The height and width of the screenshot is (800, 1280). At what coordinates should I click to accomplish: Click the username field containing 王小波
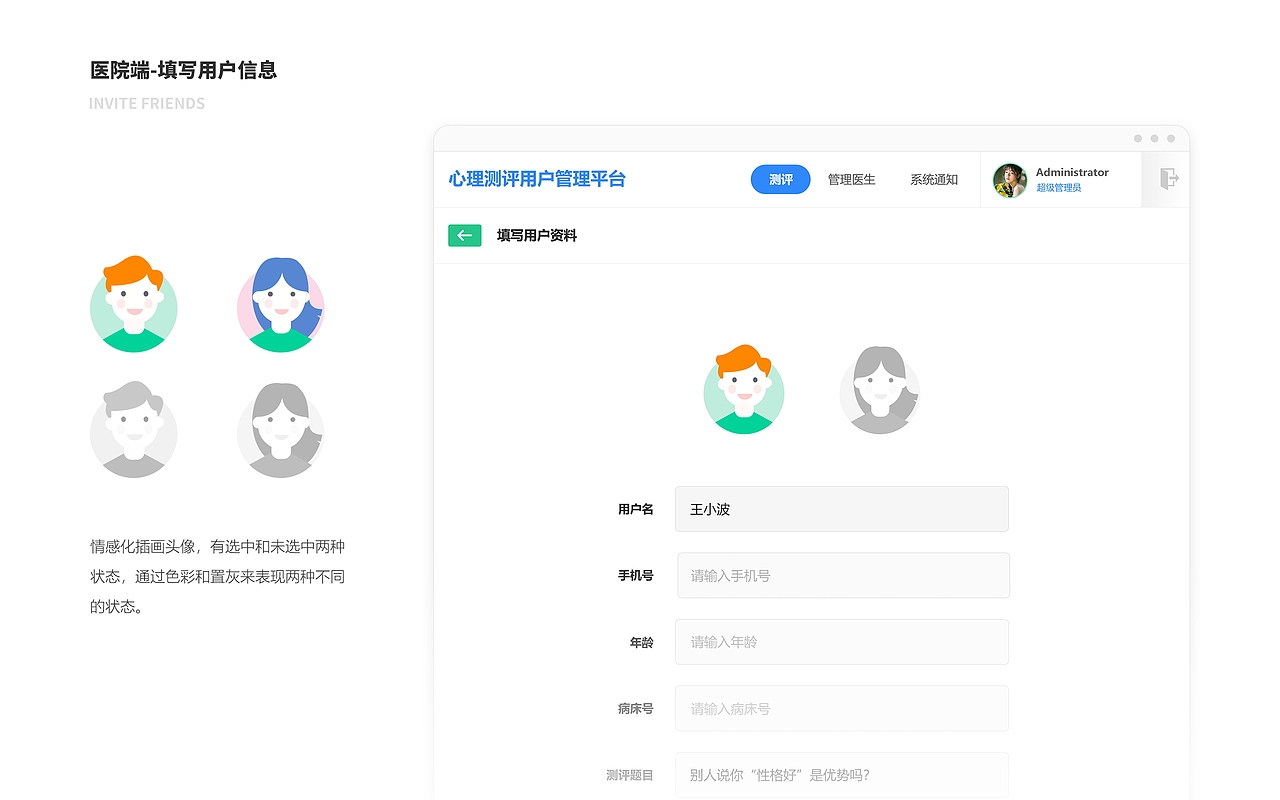click(842, 509)
